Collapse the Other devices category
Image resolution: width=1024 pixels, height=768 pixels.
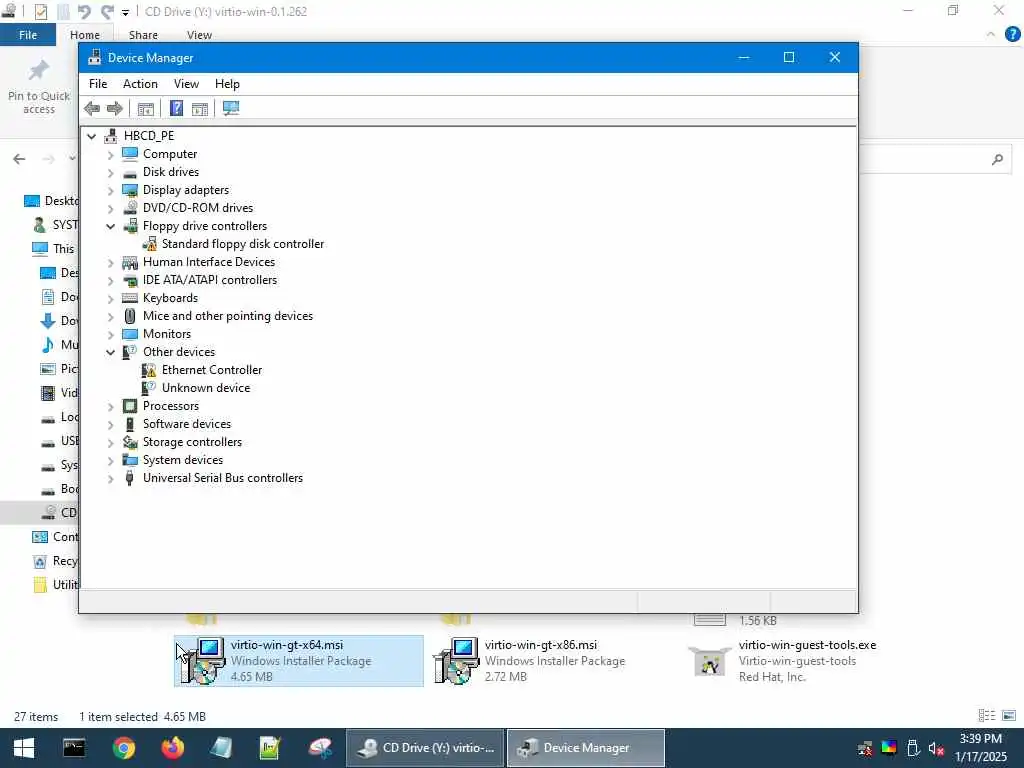[110, 352]
